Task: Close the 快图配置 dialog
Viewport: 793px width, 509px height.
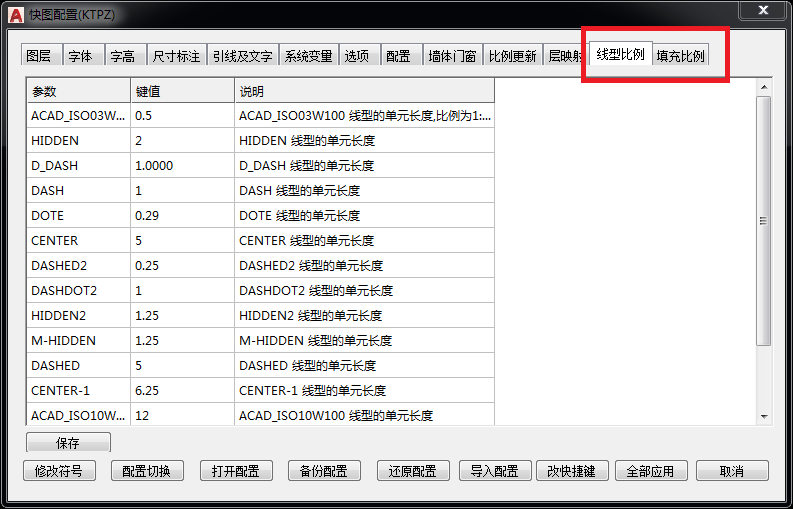Action: coord(763,10)
